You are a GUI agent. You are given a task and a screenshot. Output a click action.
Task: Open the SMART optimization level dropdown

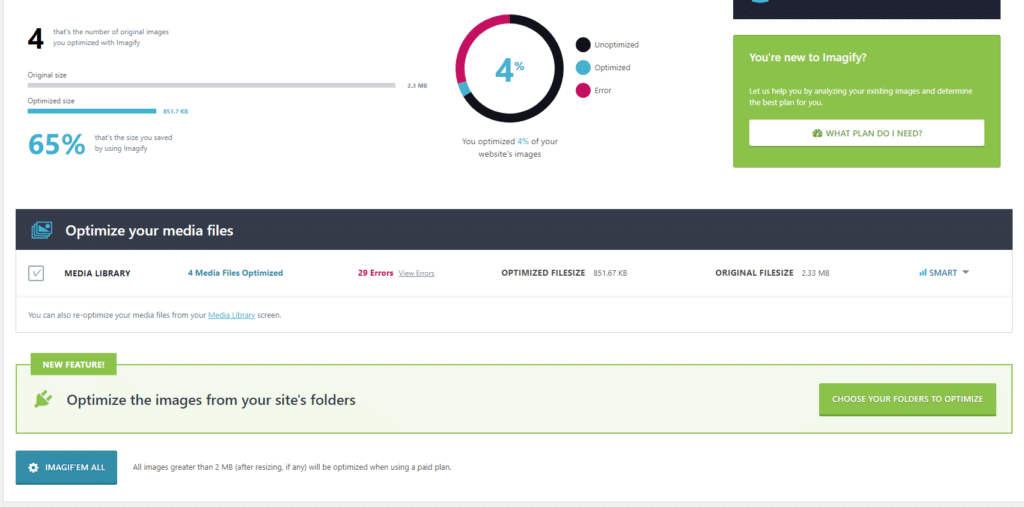pos(944,272)
